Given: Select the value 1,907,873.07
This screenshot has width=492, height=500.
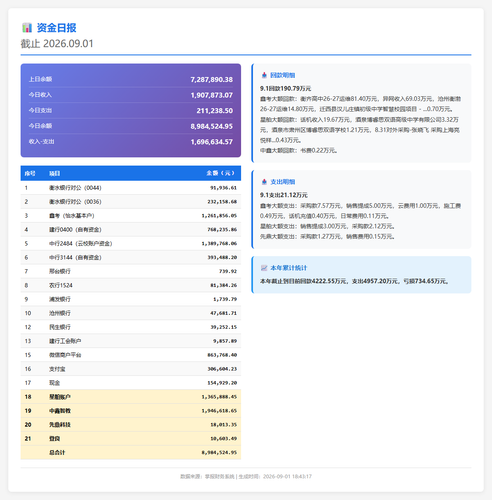Looking at the screenshot, I should click(212, 95).
